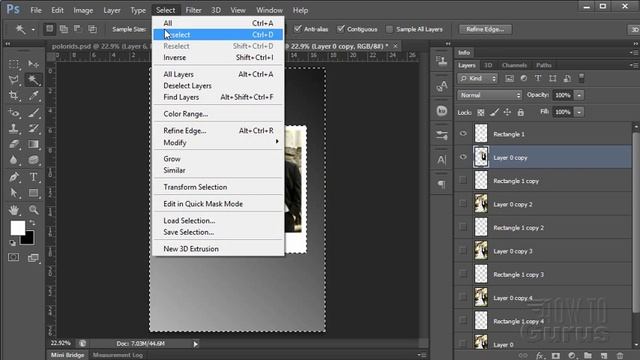Click New Selection mode icon in options bar
Viewport: 640px width, 360px height.
49,29
